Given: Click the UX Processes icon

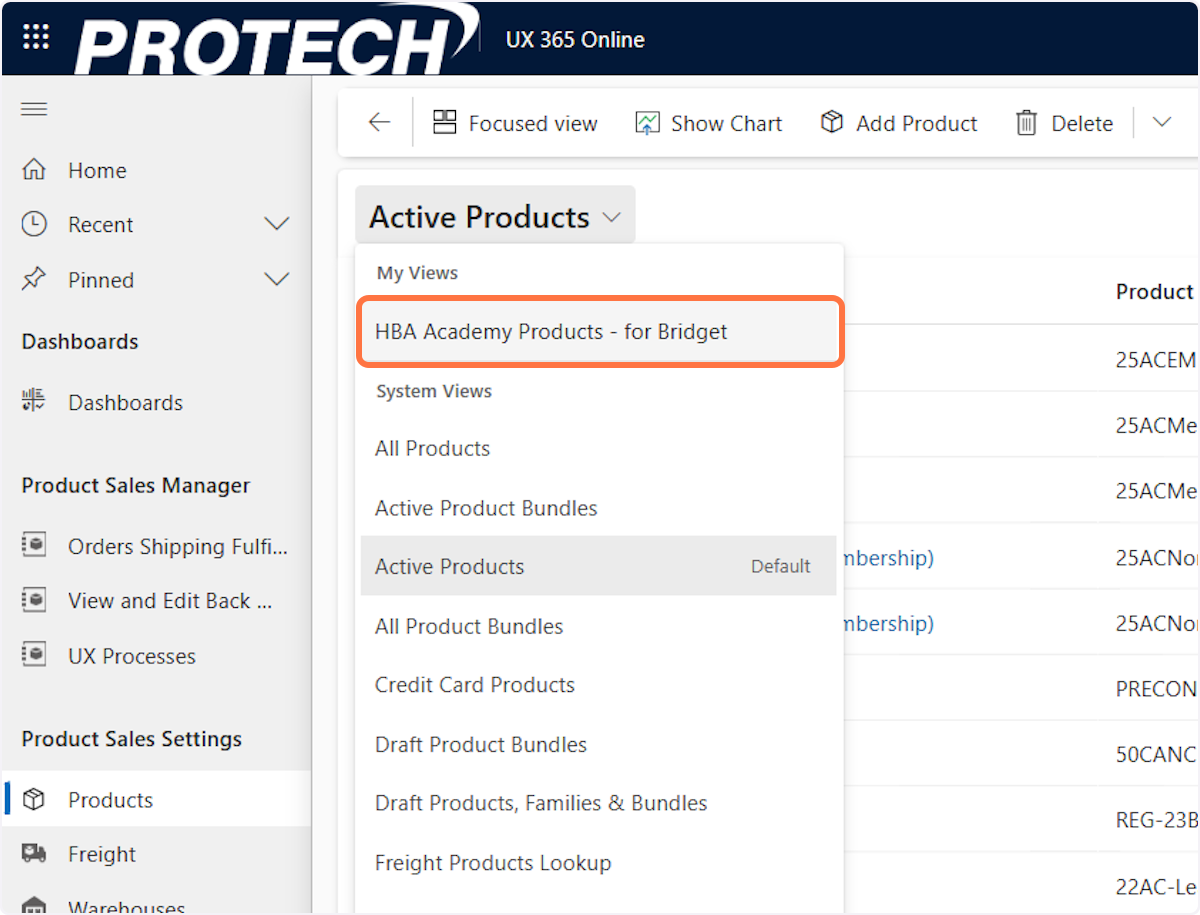Looking at the screenshot, I should [34, 656].
